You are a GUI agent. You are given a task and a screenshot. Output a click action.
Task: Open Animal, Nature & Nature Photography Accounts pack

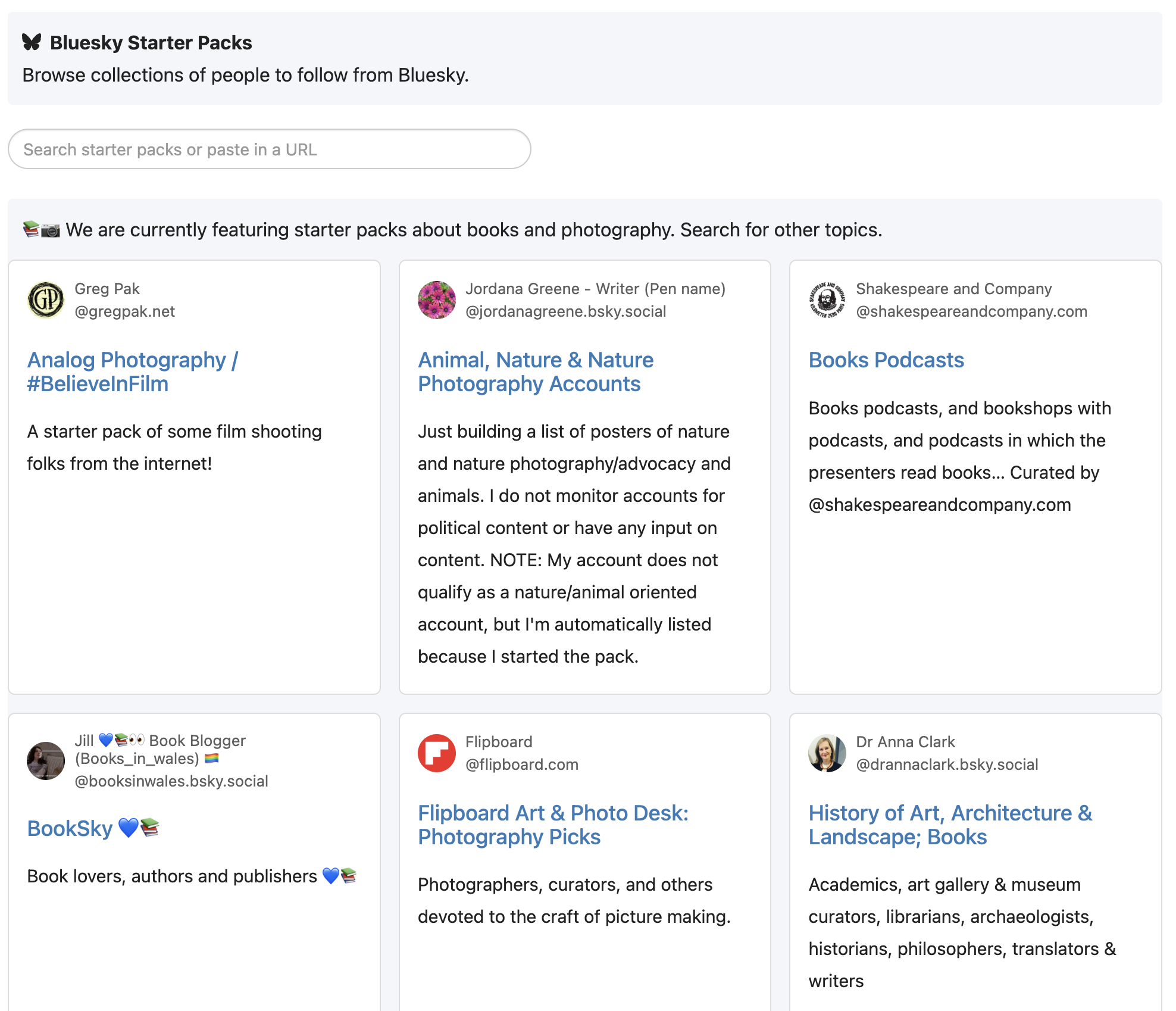coord(536,372)
